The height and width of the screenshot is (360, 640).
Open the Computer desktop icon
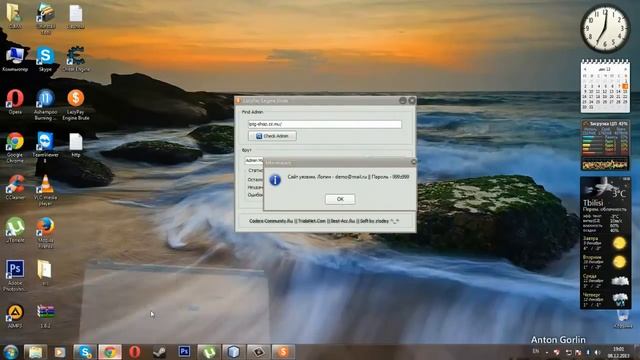(15, 59)
